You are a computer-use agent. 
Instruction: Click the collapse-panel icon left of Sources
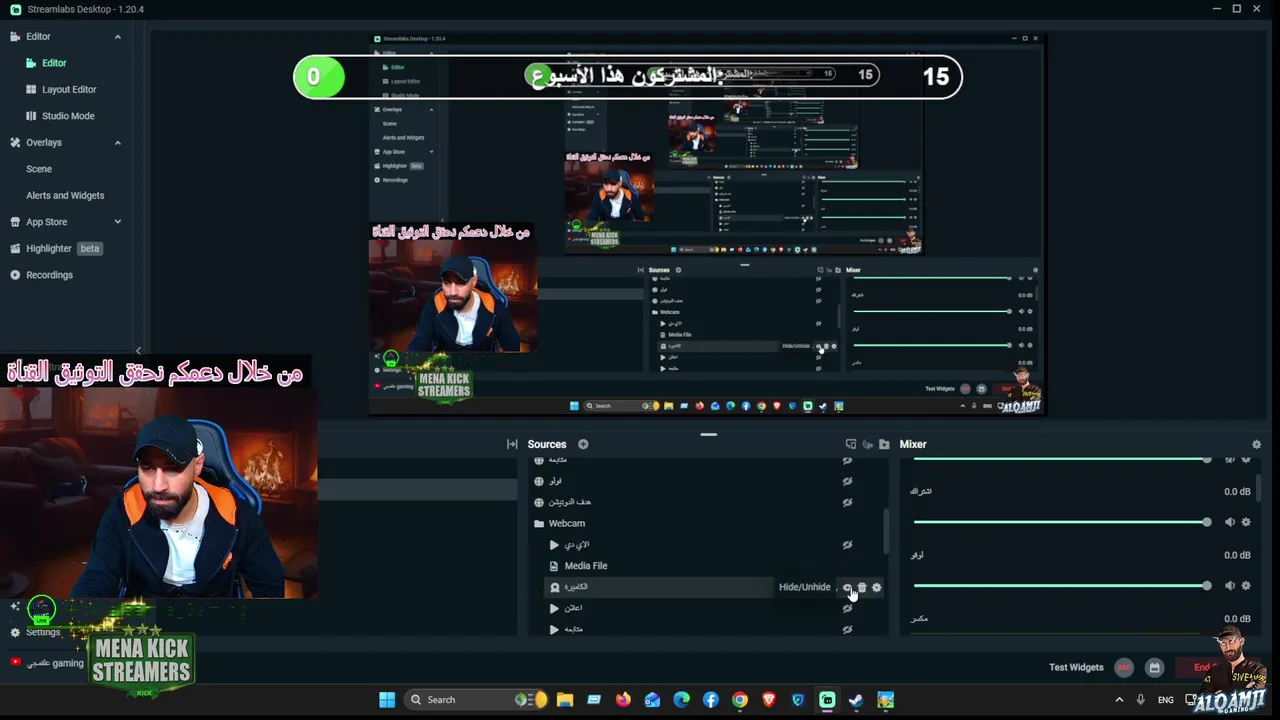512,444
